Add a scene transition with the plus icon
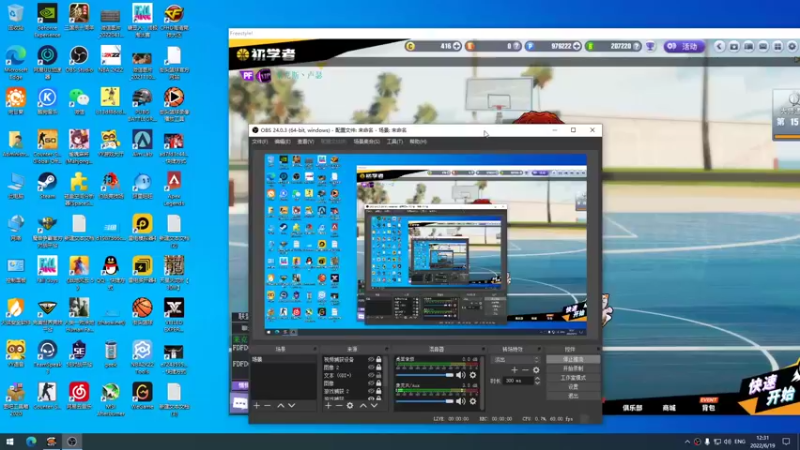This screenshot has height=450, width=800. (x=515, y=370)
